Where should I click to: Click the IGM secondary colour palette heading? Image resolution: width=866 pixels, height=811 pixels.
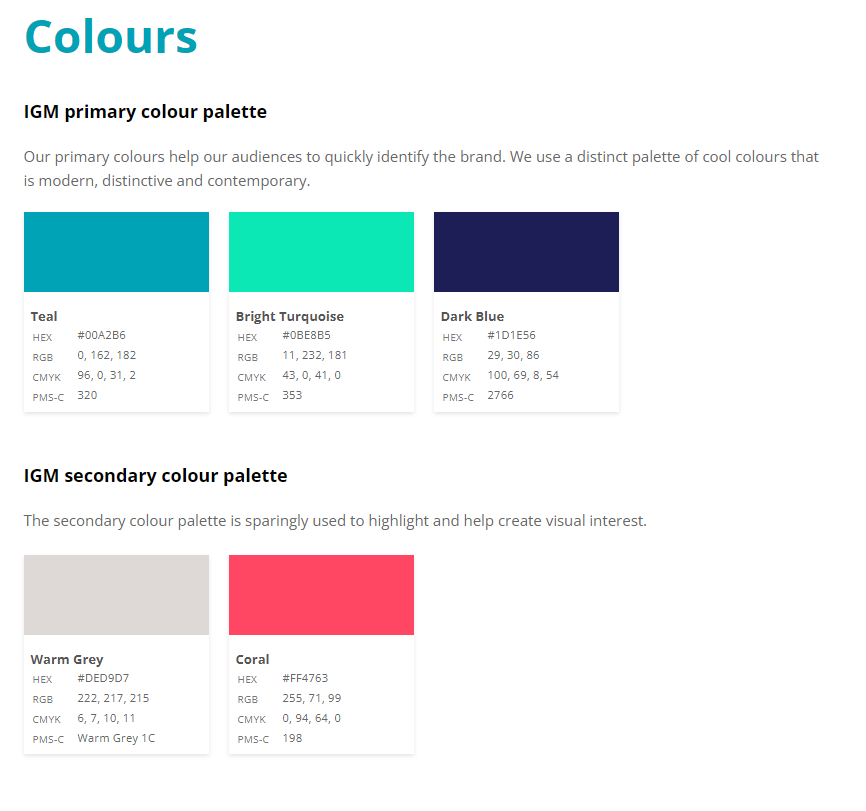tap(155, 475)
